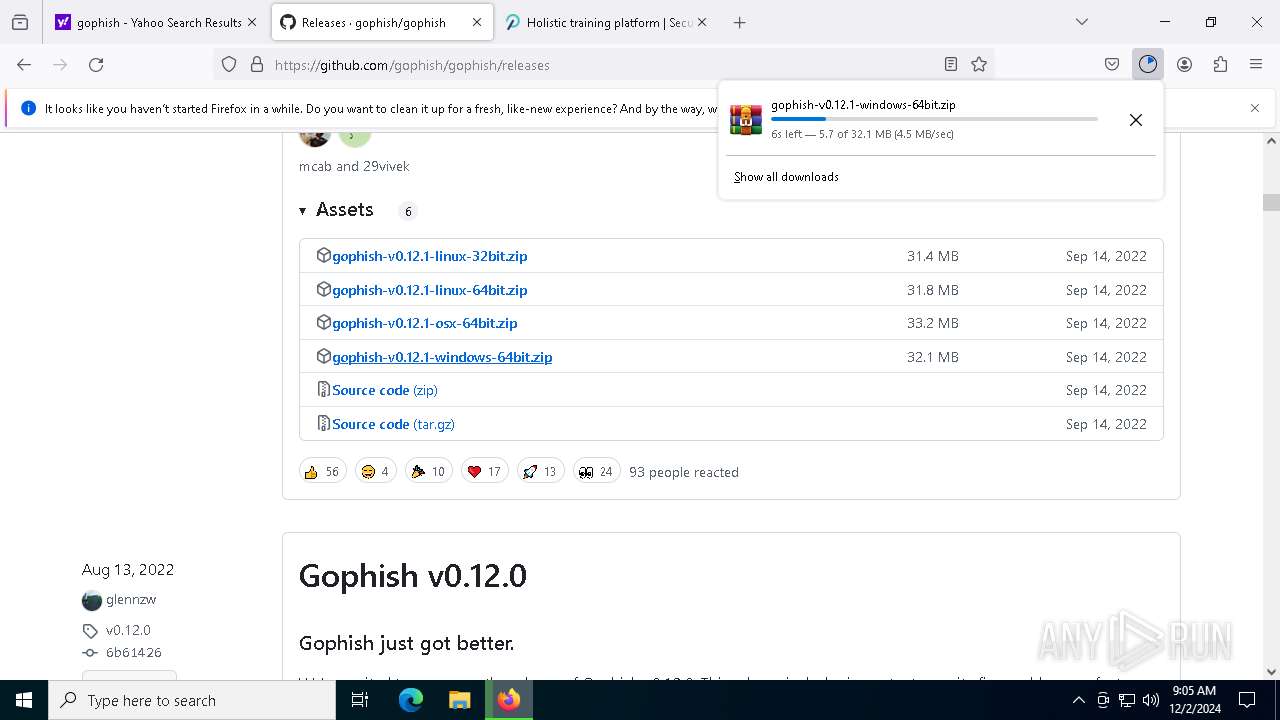React with thumbs up (56)

coord(322,471)
